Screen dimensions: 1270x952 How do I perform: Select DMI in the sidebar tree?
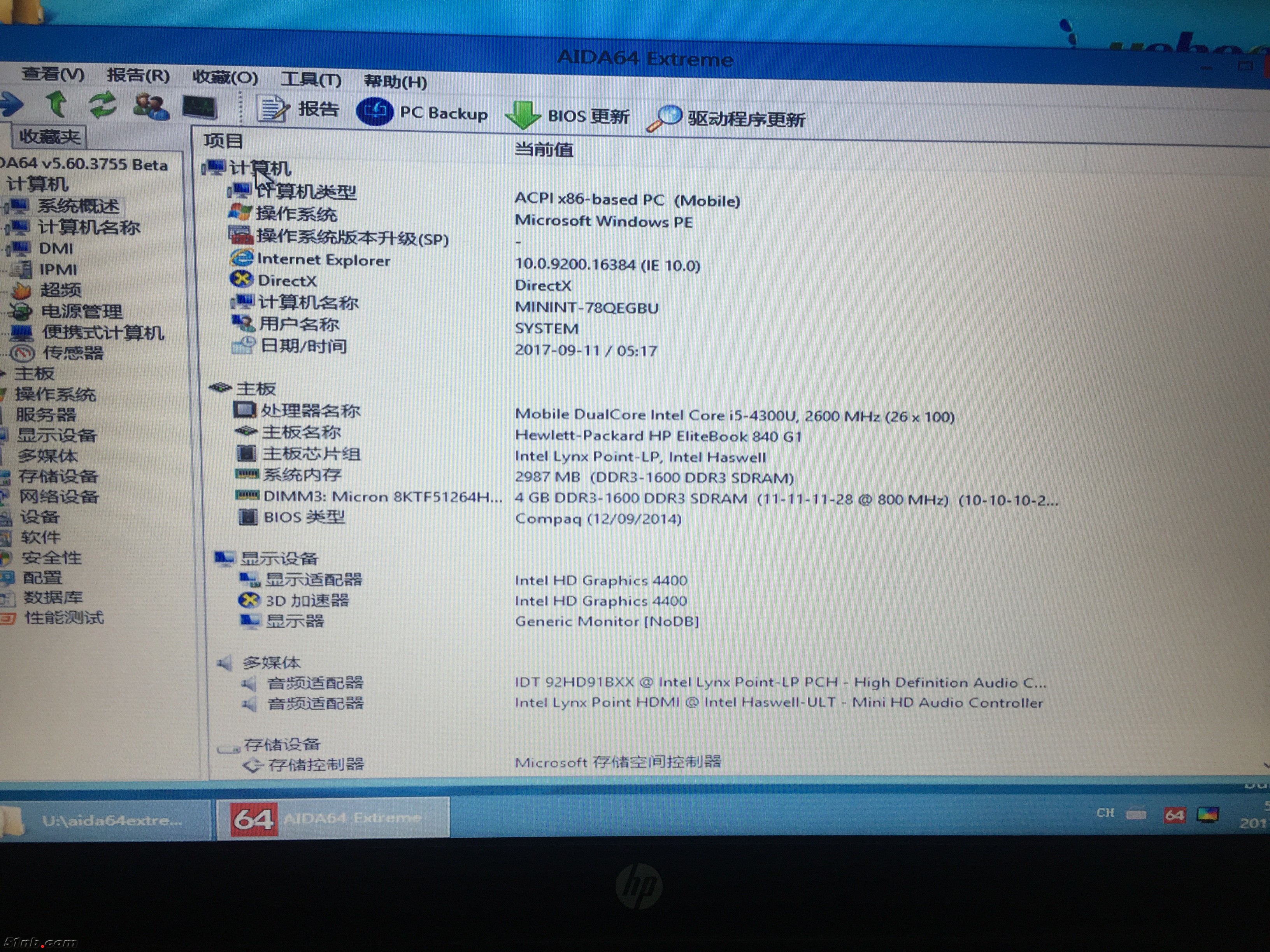(56, 248)
